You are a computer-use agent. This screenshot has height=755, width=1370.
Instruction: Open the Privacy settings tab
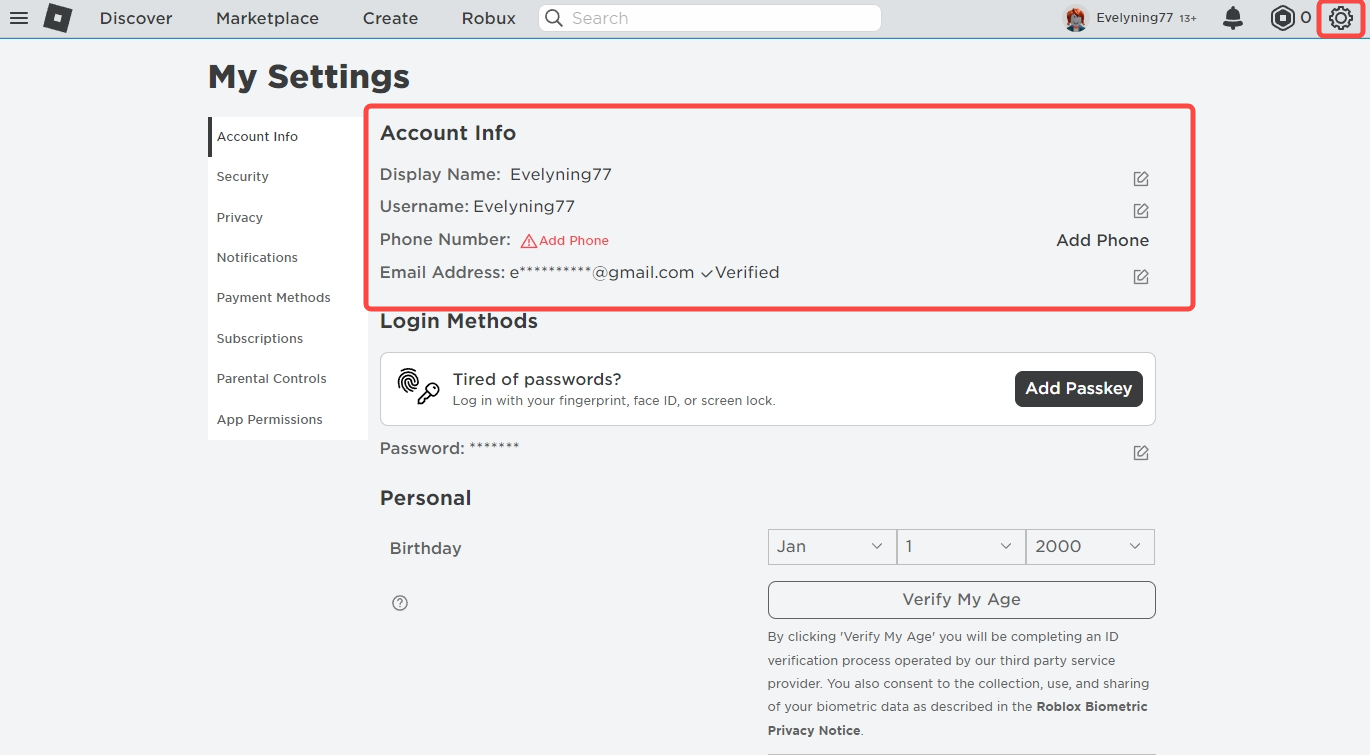point(240,218)
